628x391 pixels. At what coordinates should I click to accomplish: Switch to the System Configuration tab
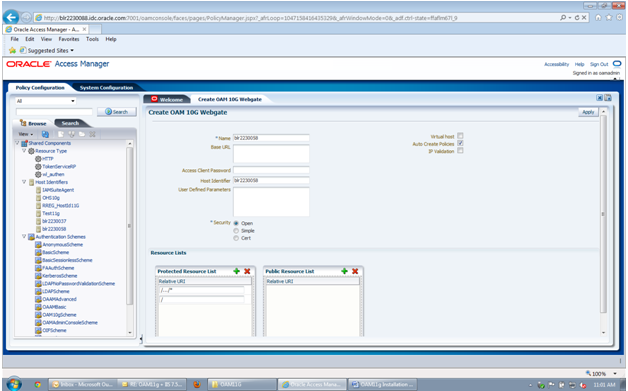(x=106, y=87)
